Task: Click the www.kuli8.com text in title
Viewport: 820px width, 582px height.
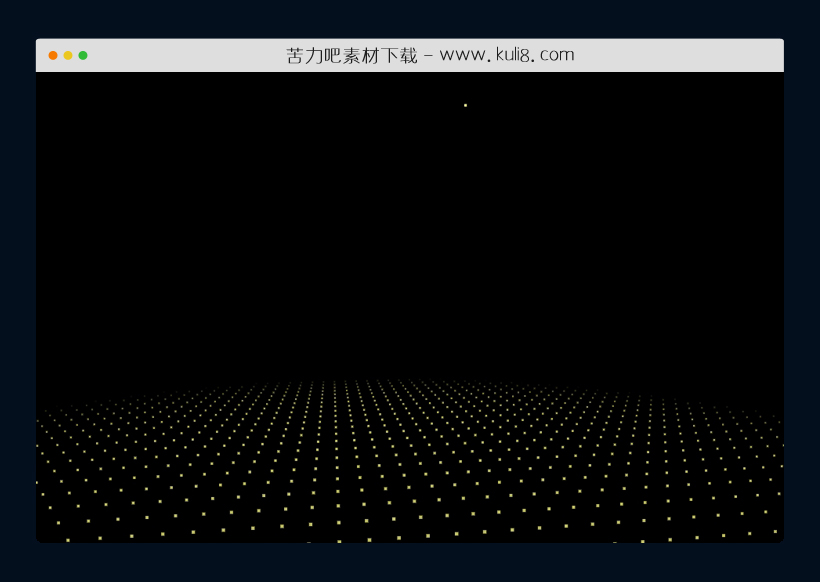Action: [x=507, y=55]
